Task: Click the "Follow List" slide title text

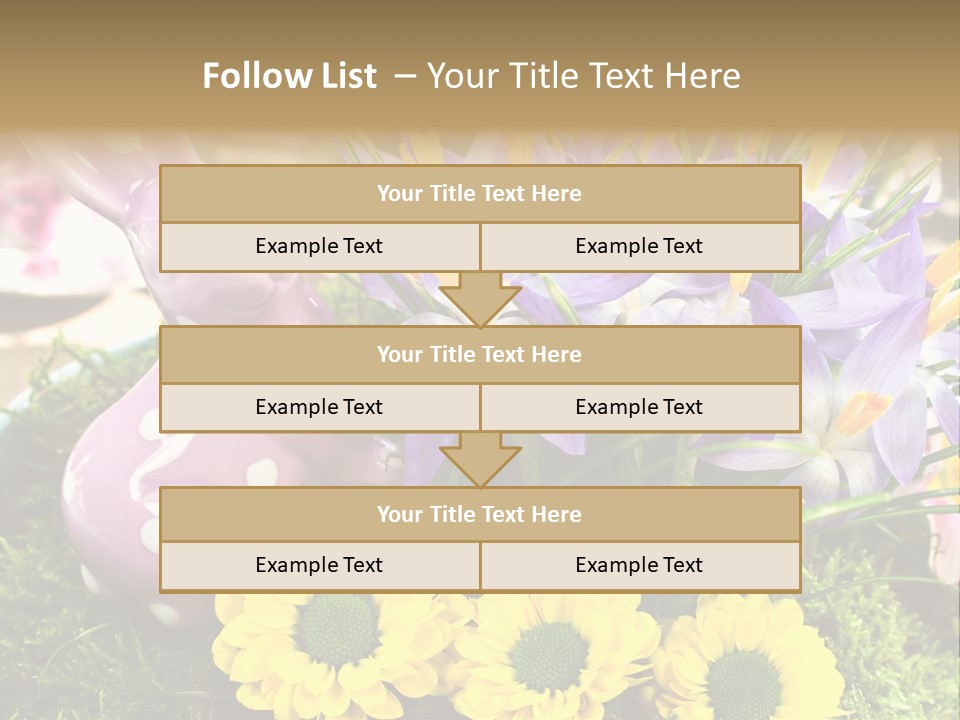Action: (x=290, y=76)
